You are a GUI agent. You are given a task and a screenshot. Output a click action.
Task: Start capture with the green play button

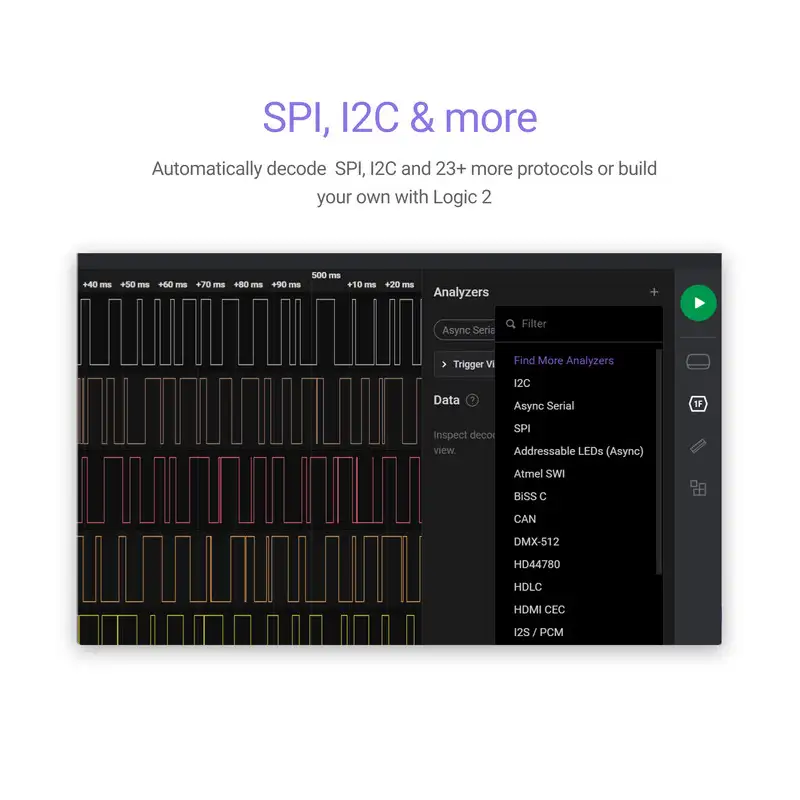pyautogui.click(x=698, y=303)
